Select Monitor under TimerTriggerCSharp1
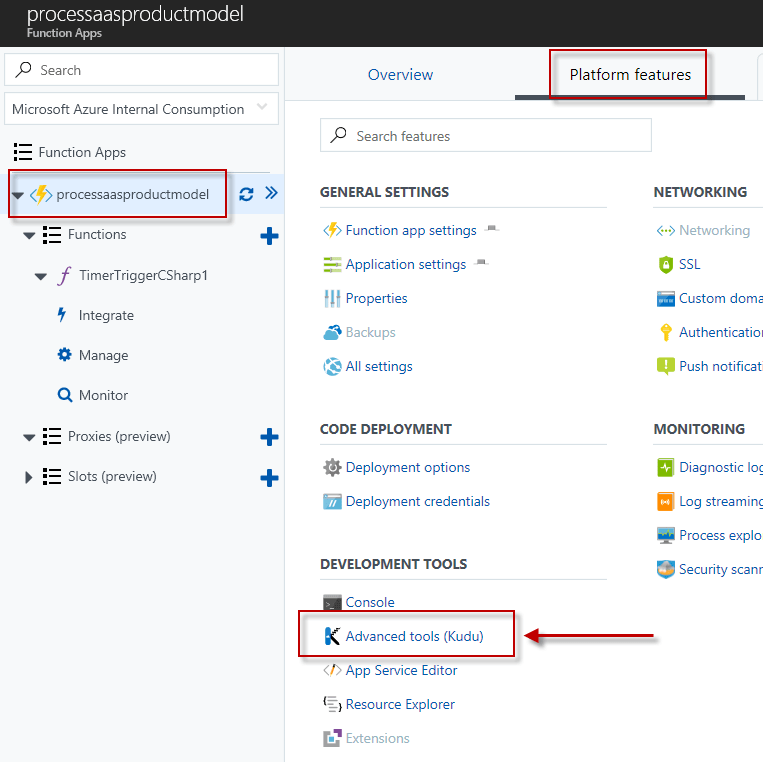This screenshot has height=762, width=763. [103, 395]
